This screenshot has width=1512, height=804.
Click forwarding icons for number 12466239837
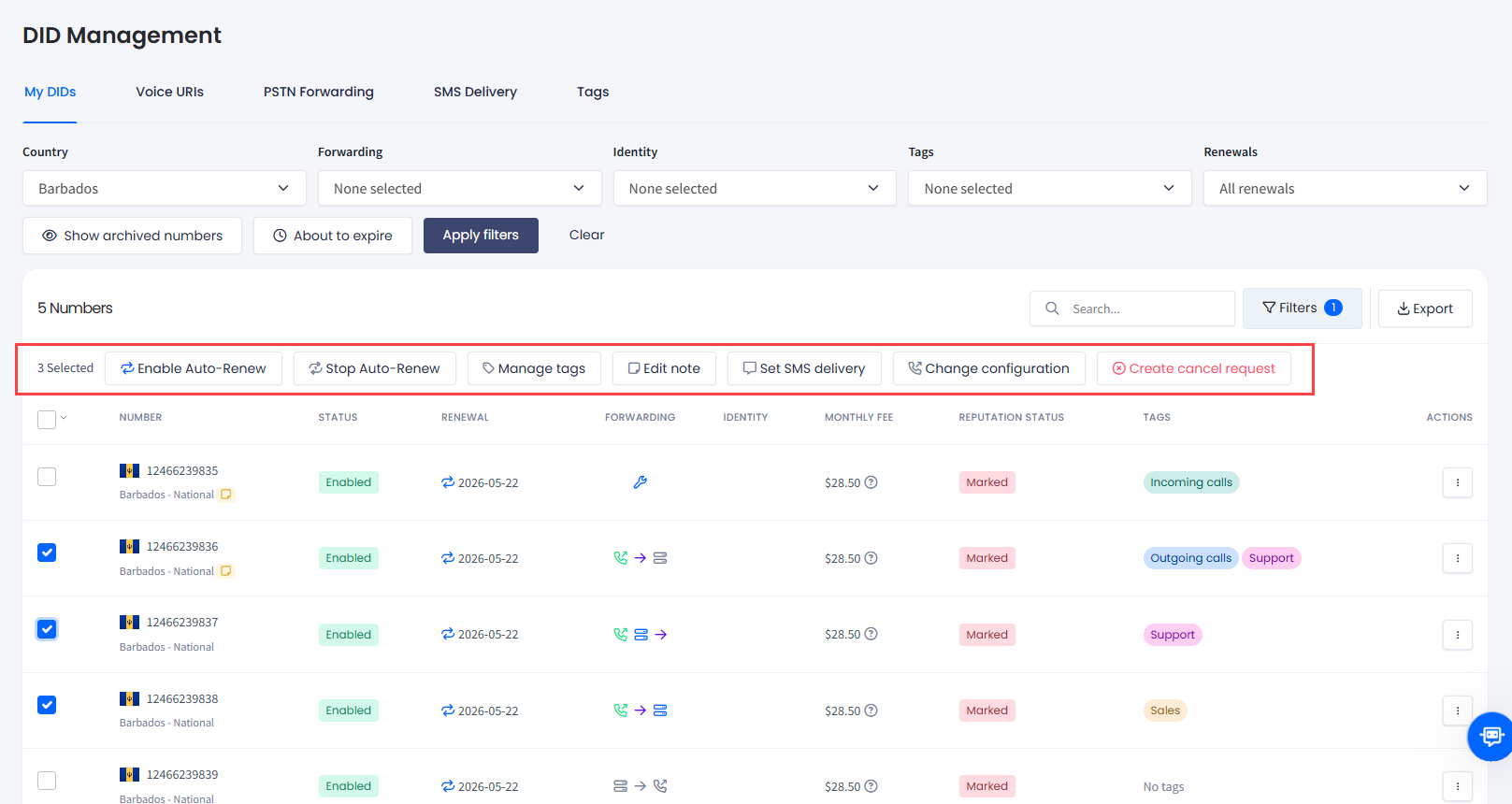point(641,634)
